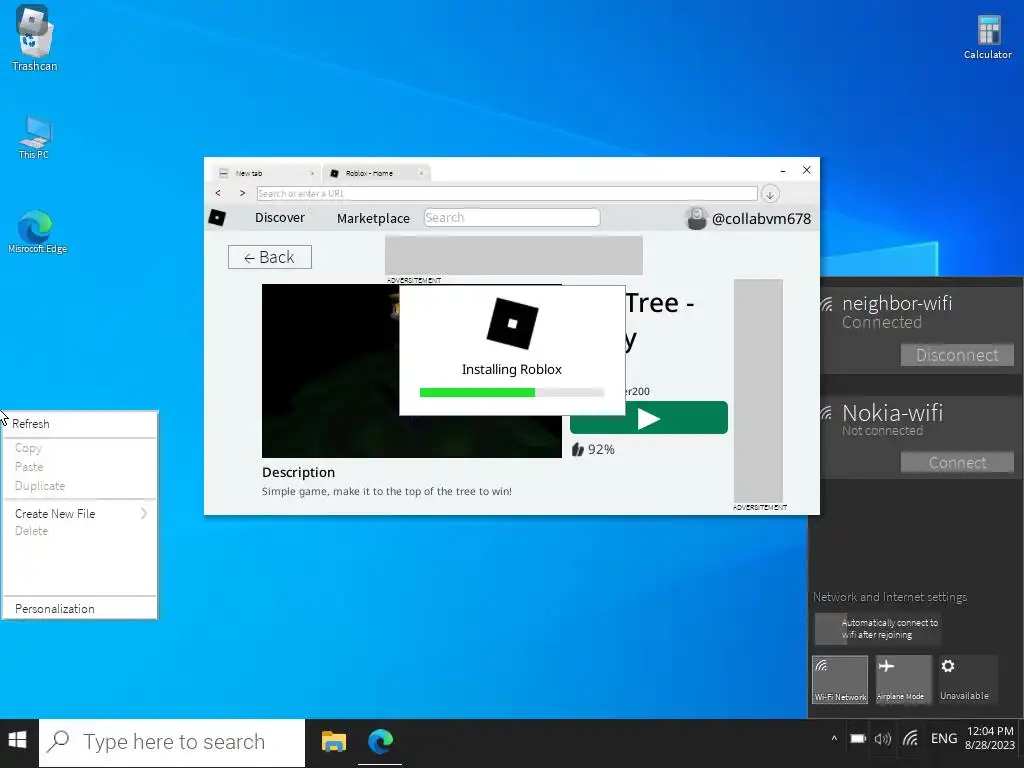Minimize the browser window
Viewport: 1024px width, 768px height.
(782, 170)
